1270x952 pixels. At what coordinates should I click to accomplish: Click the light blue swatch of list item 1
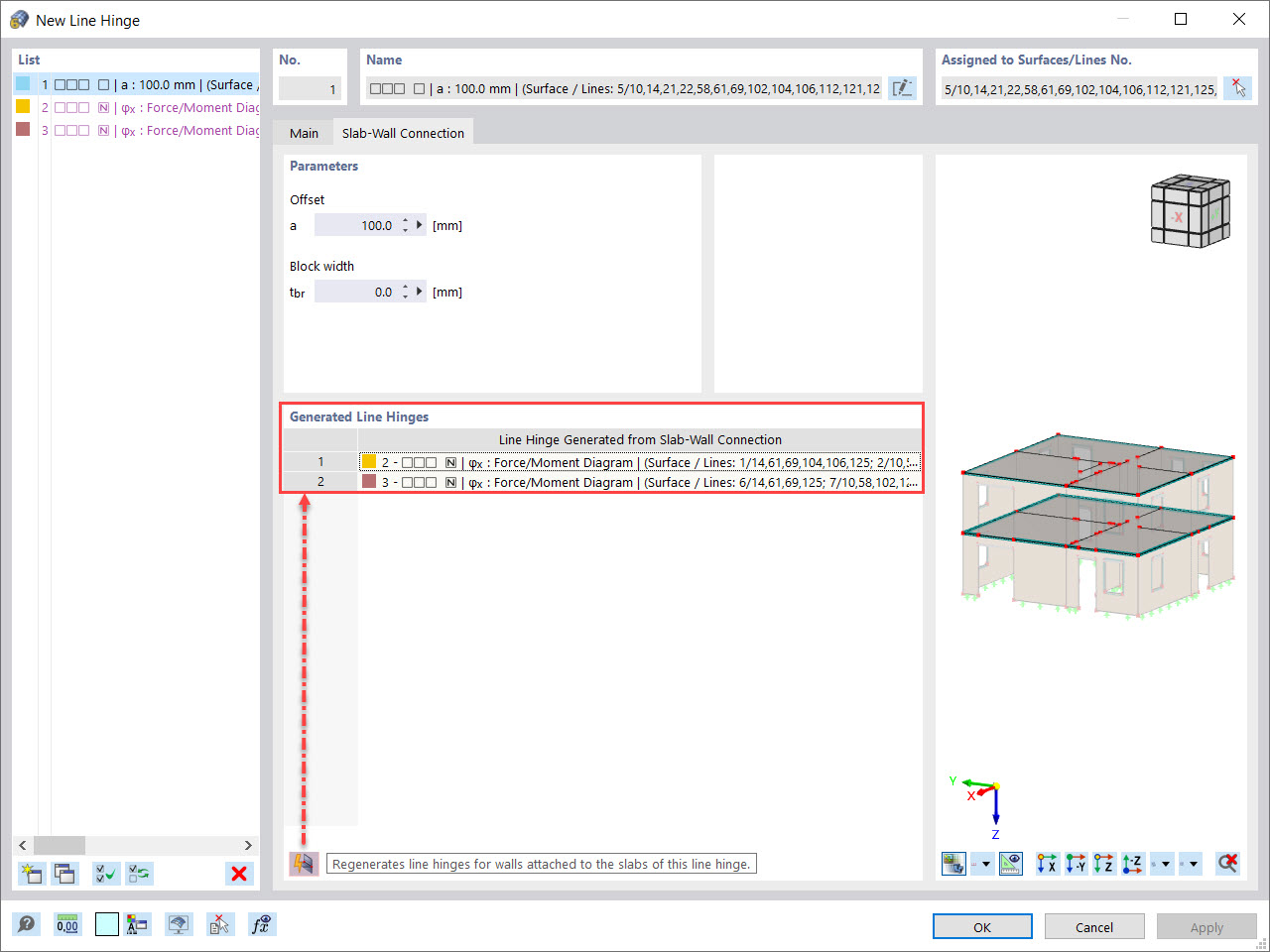[23, 83]
